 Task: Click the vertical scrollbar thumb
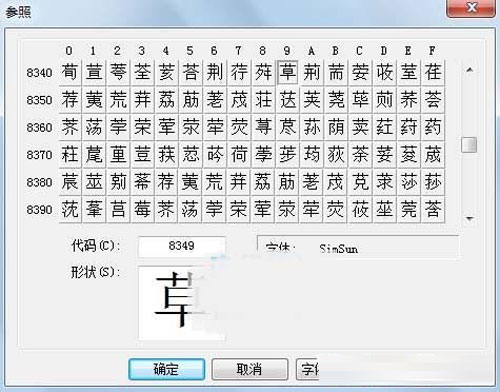[469, 145]
